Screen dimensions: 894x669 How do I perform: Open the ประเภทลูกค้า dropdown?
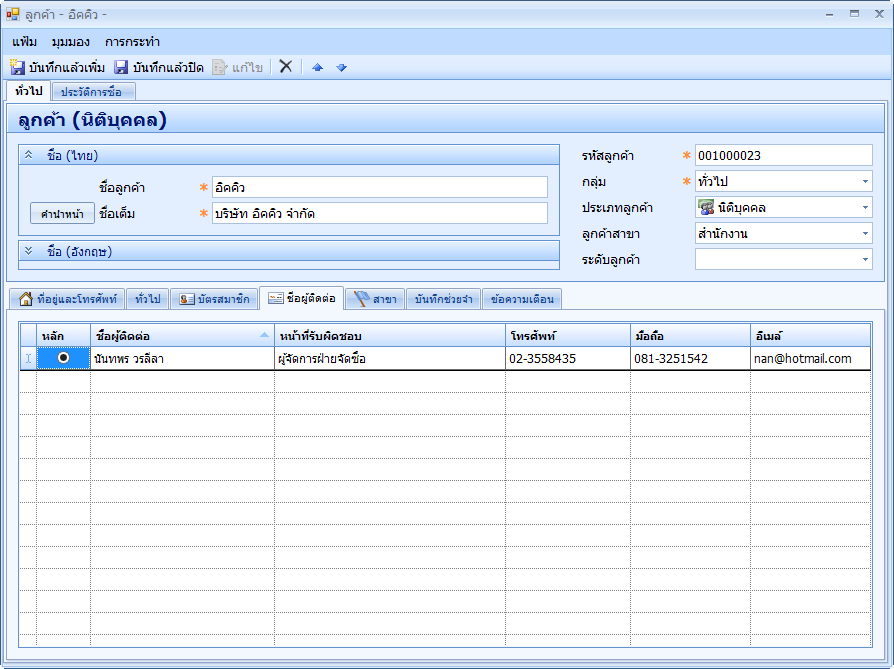pos(864,208)
